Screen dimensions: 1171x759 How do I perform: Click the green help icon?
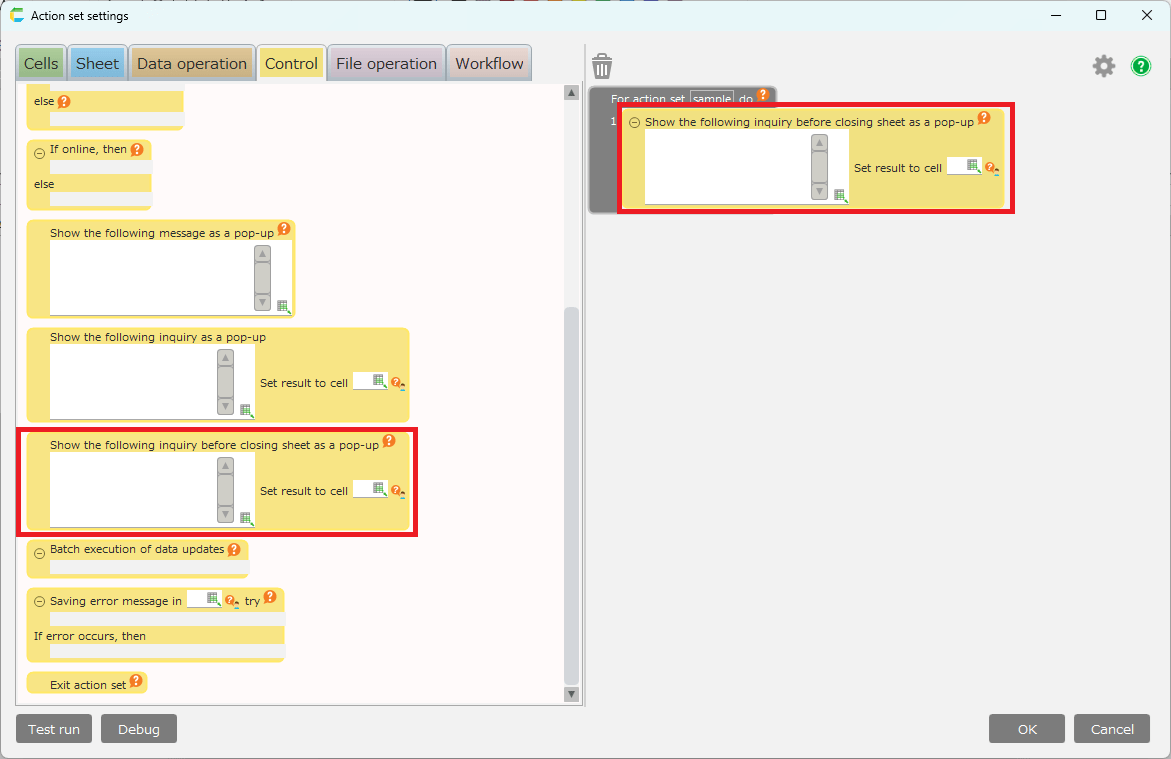coord(1141,66)
